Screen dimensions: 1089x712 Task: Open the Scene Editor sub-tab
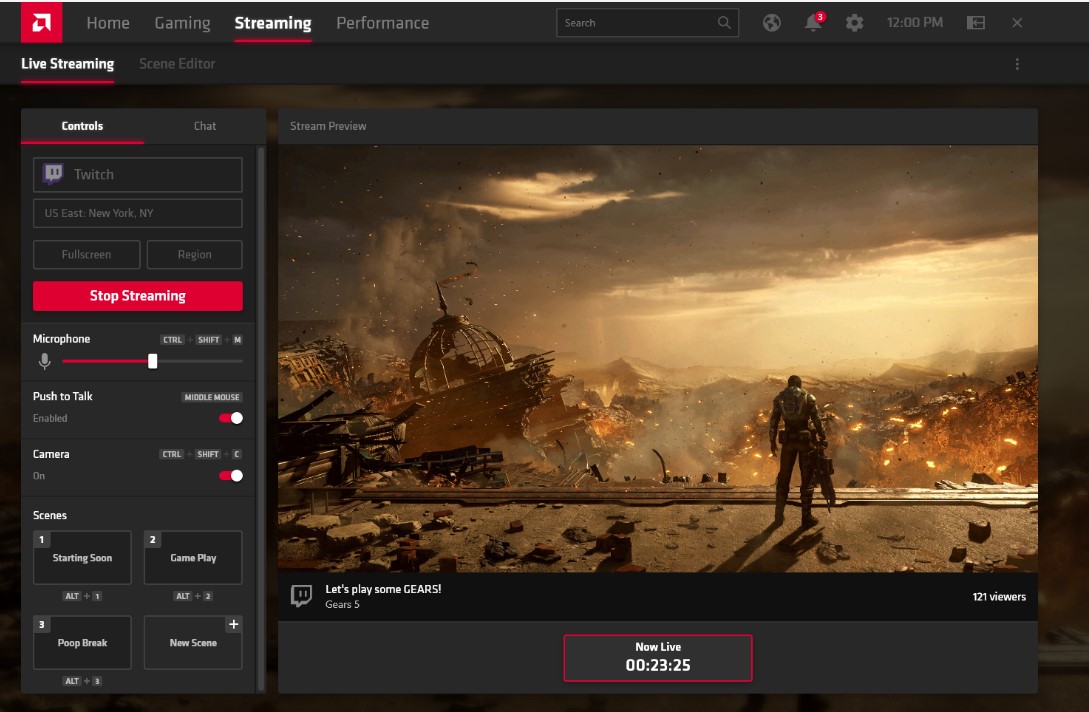coord(177,64)
